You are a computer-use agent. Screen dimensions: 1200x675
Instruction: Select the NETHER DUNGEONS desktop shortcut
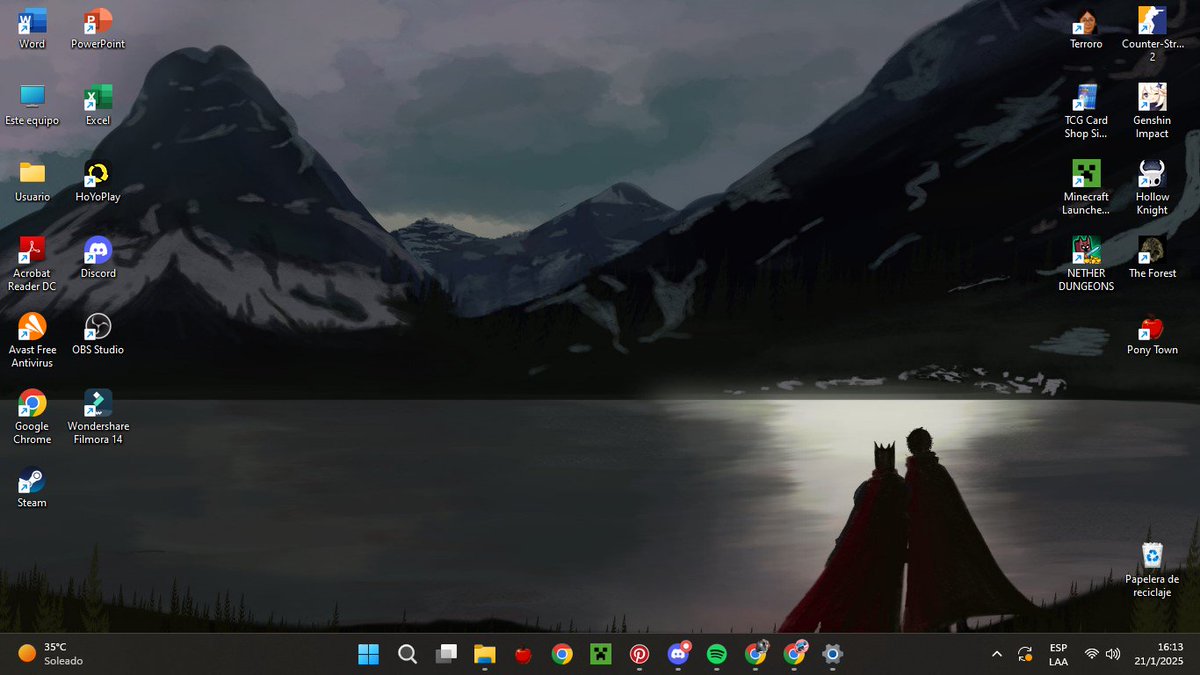point(1086,264)
